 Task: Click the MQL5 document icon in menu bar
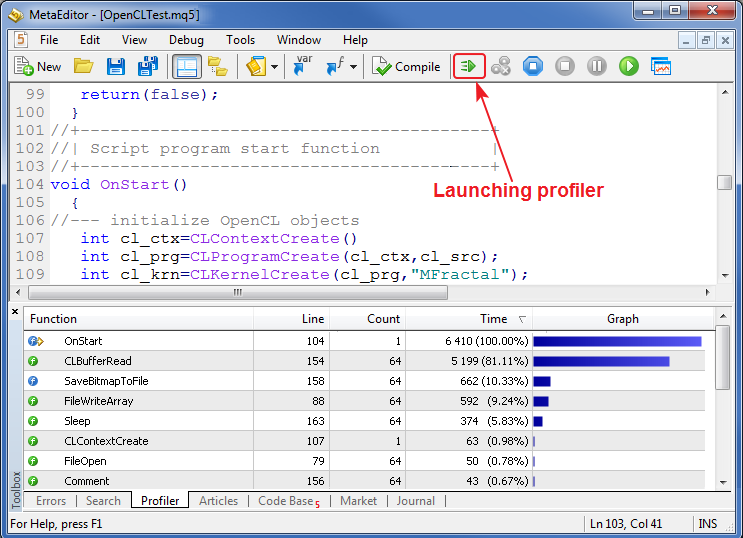[x=20, y=39]
